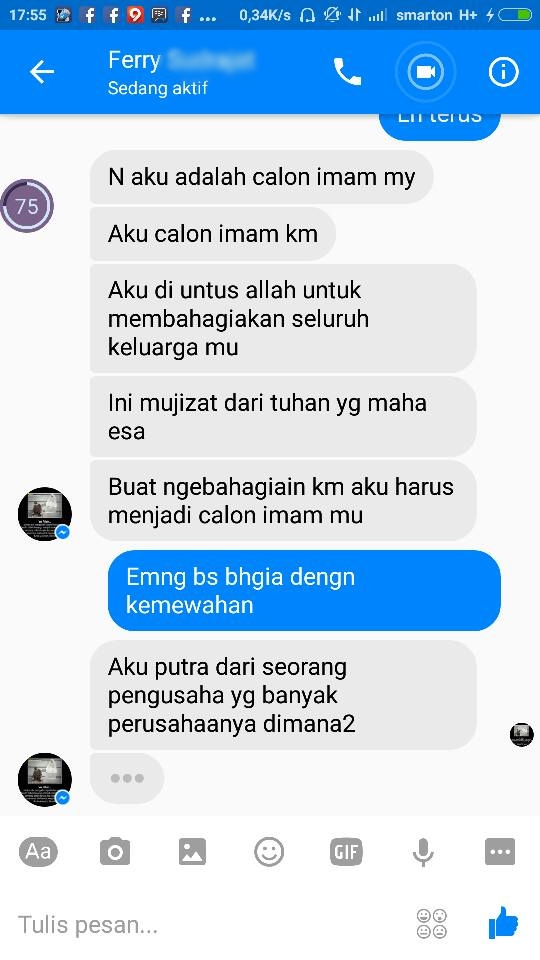Open more options three-dots icon

[500, 852]
